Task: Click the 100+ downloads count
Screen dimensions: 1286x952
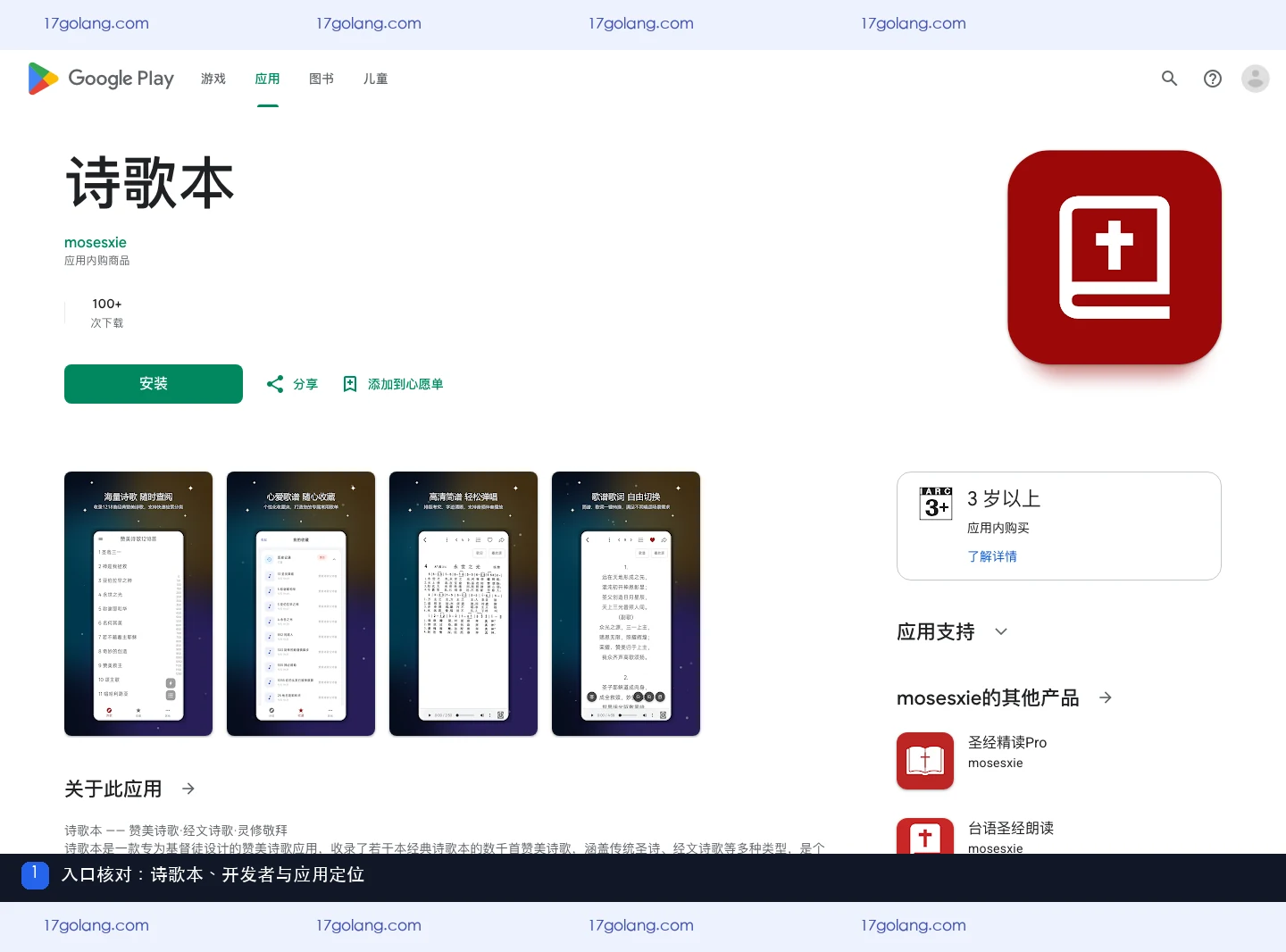Action: pos(107,304)
